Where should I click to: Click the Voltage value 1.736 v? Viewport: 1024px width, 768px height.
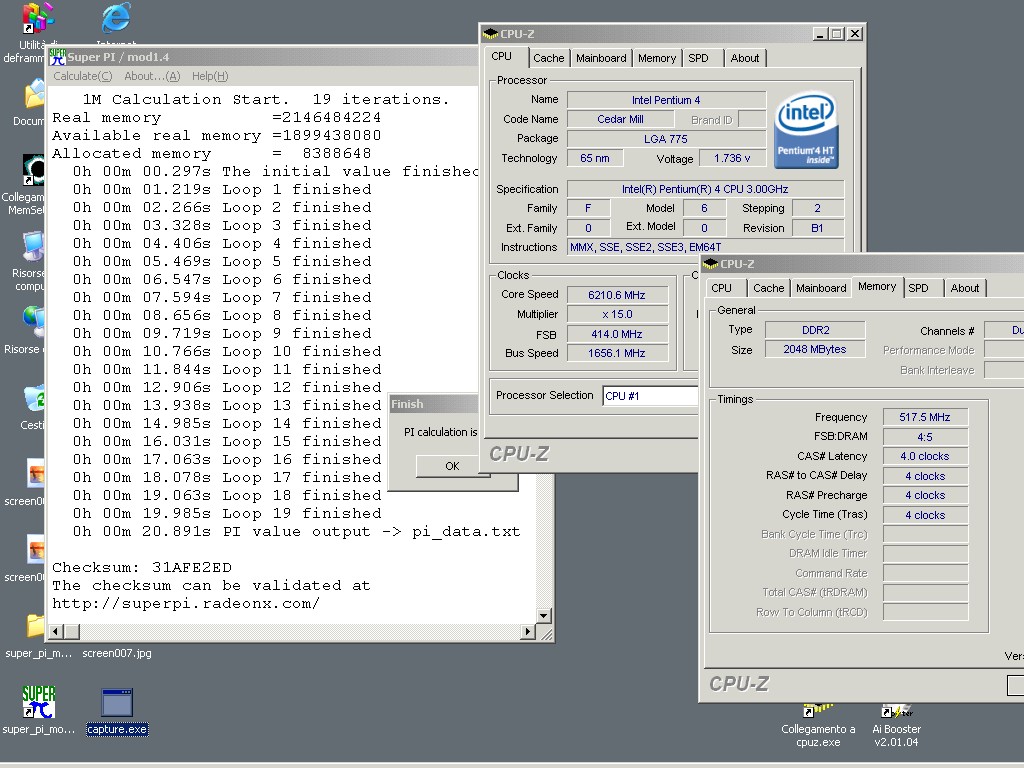point(732,158)
